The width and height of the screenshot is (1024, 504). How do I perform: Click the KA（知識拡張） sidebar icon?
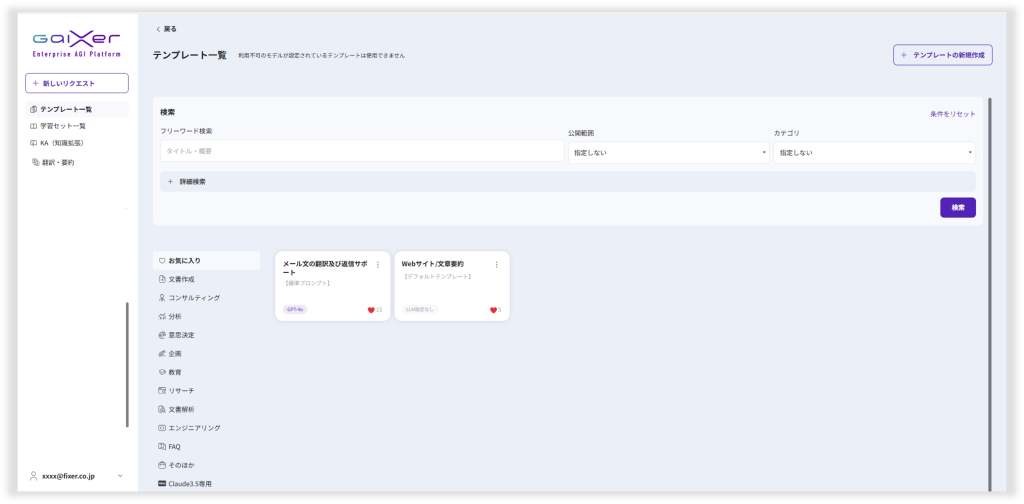(x=33, y=142)
